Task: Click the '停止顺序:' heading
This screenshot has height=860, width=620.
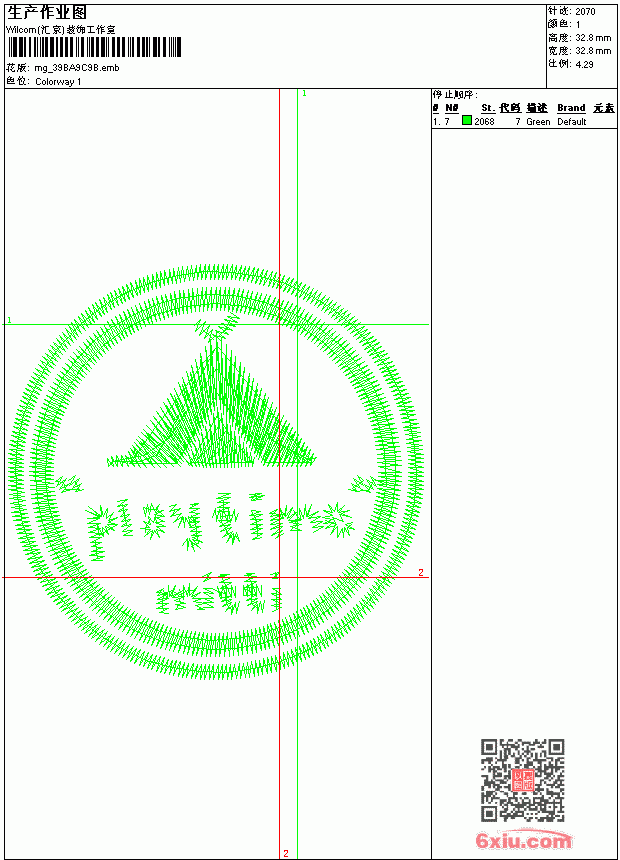Action: (x=455, y=95)
